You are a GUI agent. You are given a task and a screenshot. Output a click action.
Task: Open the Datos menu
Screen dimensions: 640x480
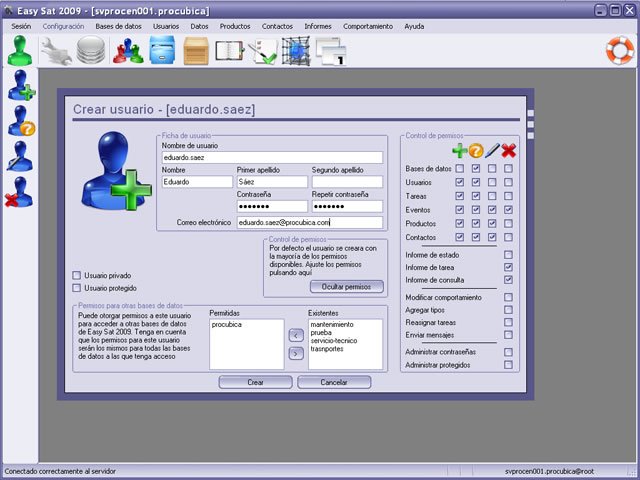click(199, 26)
